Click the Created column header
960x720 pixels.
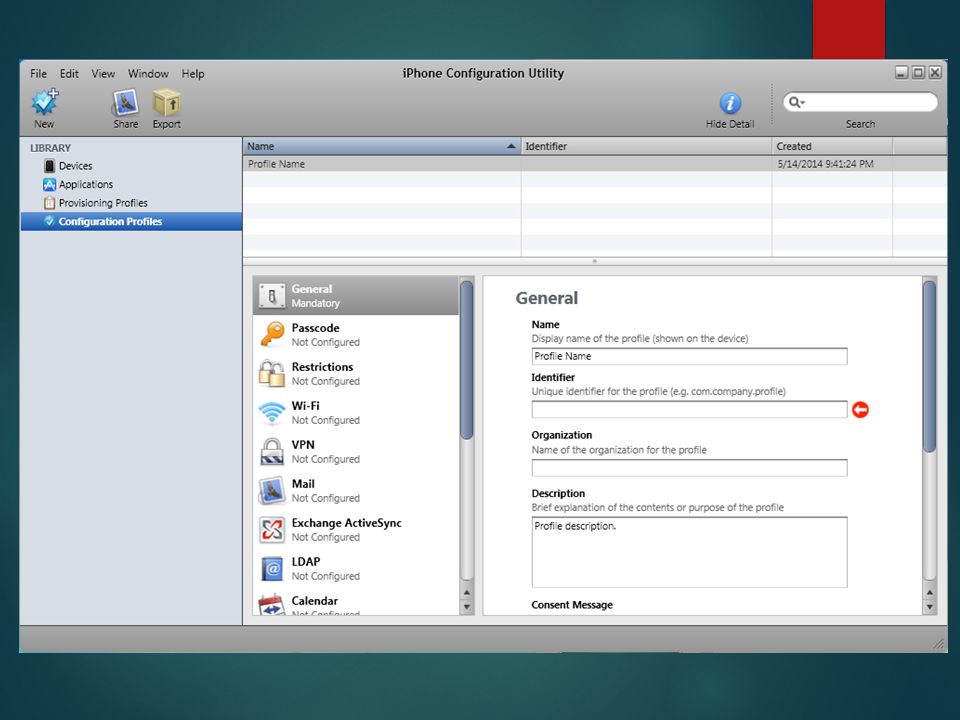tap(833, 146)
